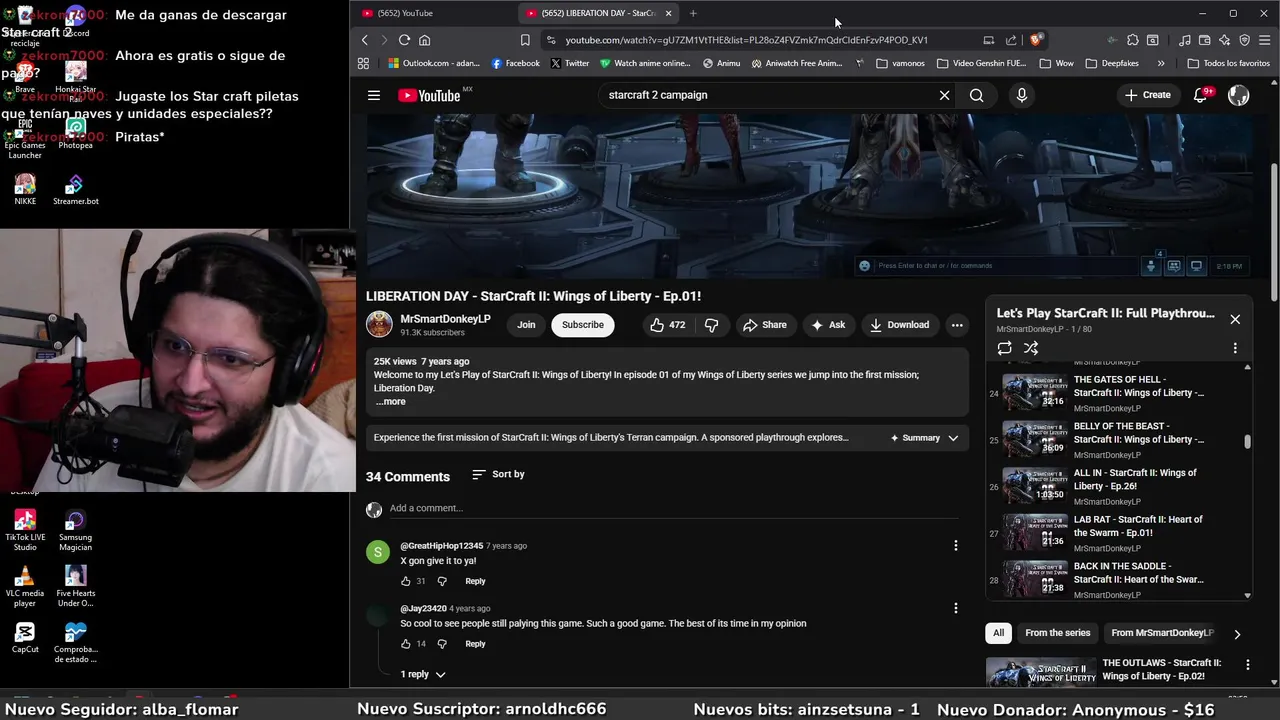The image size is (1280, 720).
Task: Reload the page in browser
Action: [404, 40]
